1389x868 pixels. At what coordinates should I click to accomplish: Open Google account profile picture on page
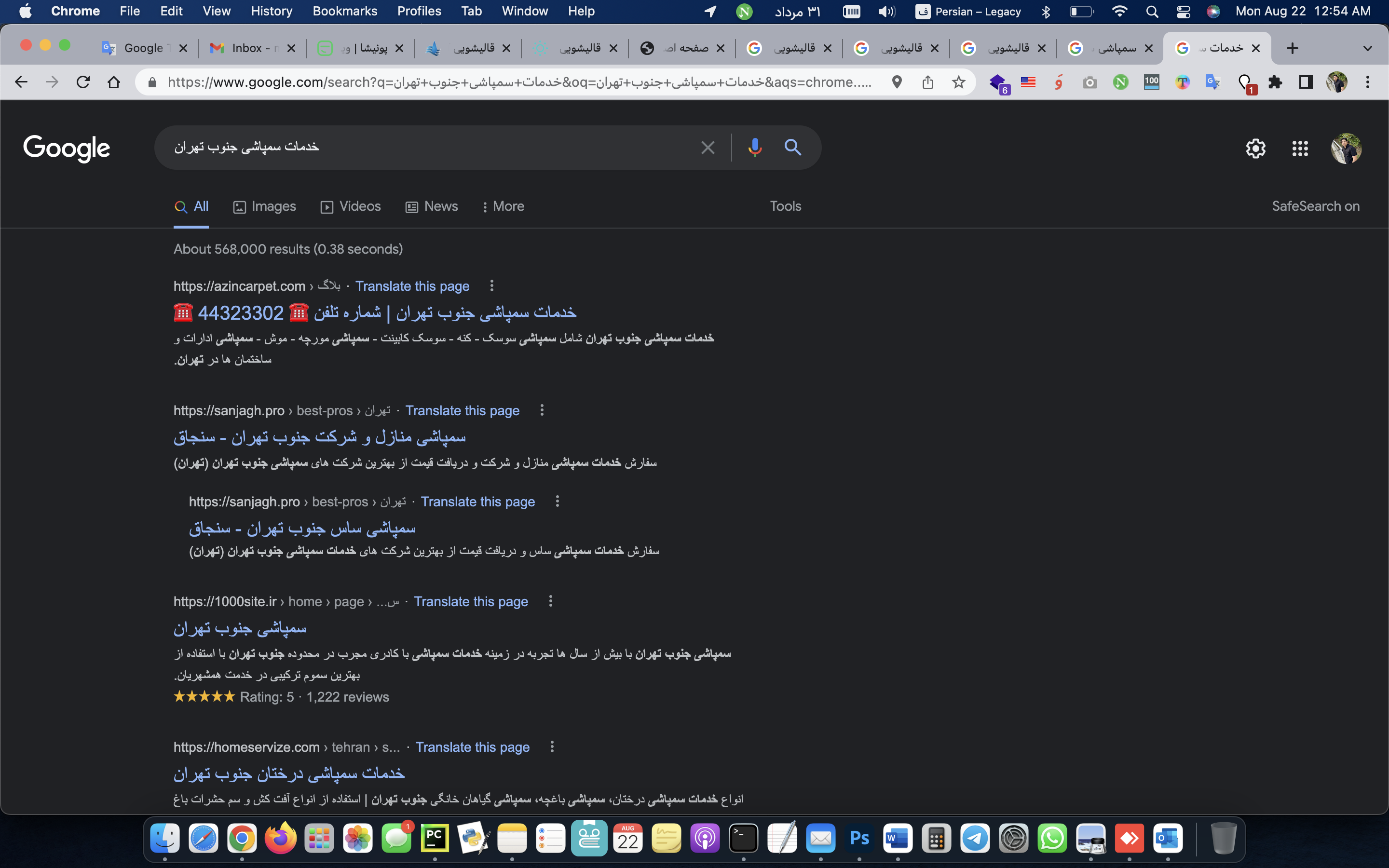point(1346,149)
